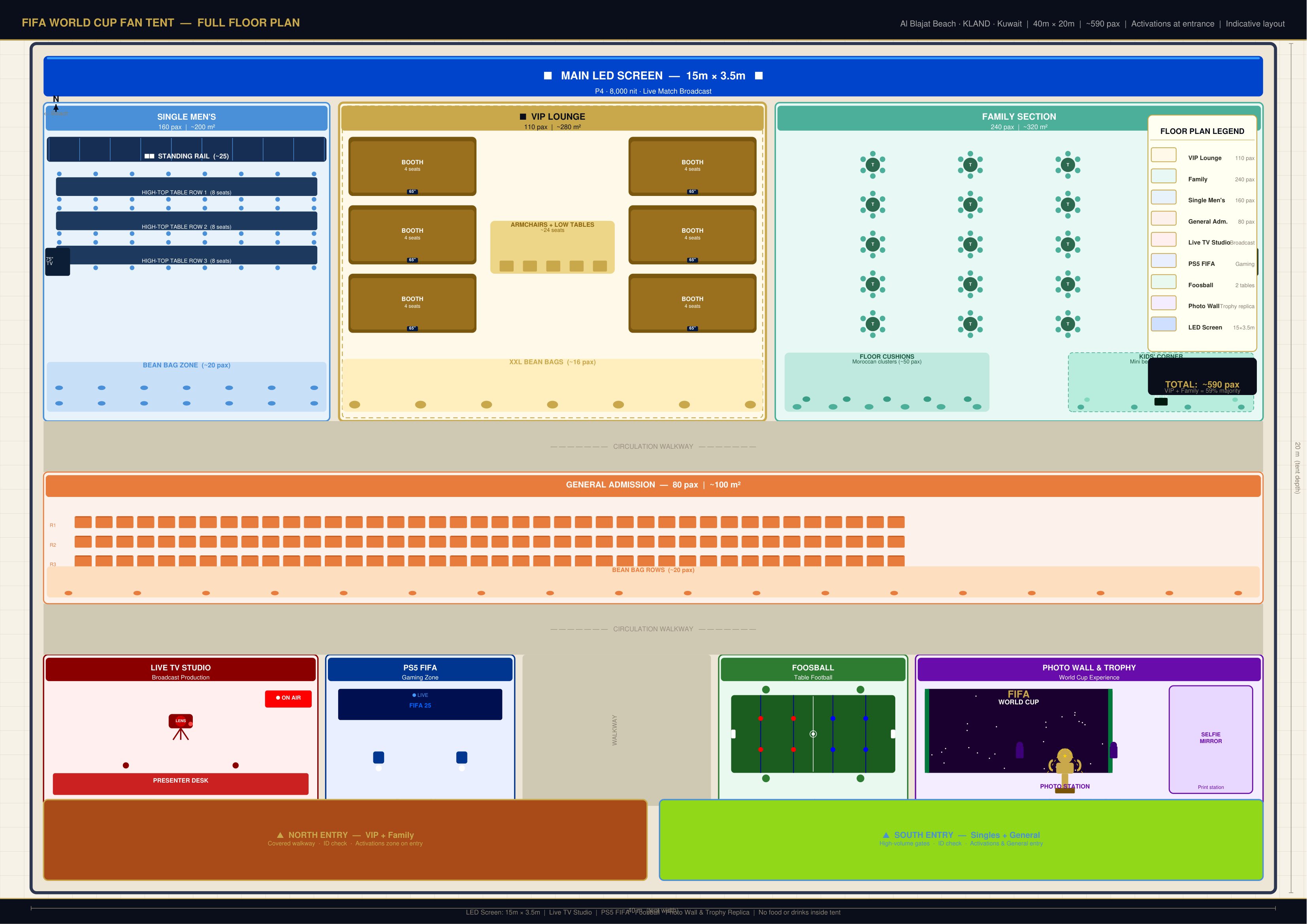Click the FIFA 25 live gaming screen
Image resolution: width=1307 pixels, height=924 pixels.
(420, 704)
